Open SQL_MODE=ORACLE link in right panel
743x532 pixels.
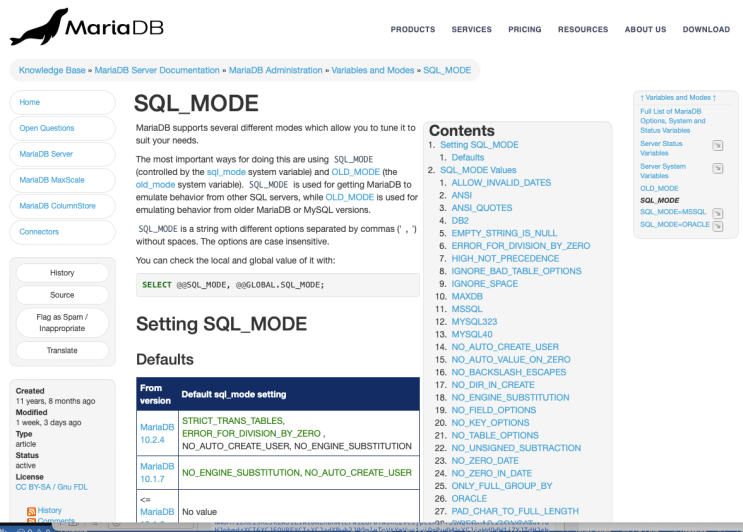675,225
